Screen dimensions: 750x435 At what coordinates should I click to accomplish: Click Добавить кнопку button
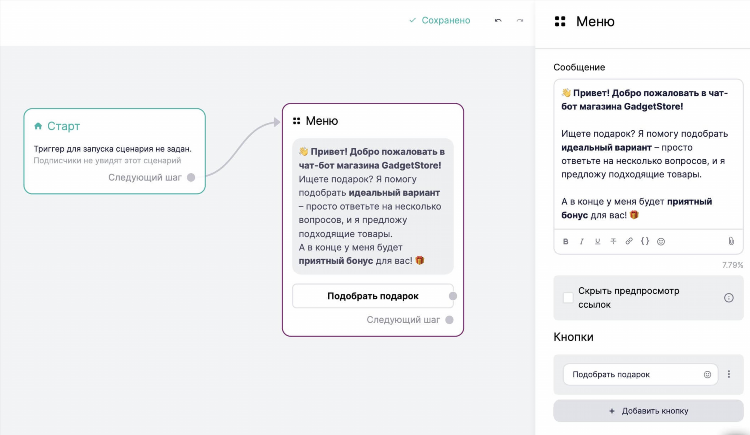648,411
